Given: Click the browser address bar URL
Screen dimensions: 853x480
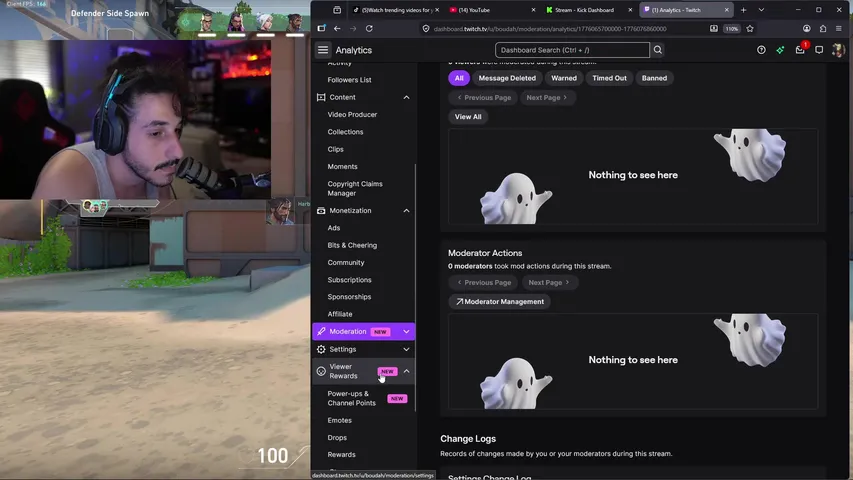Looking at the screenshot, I should click(549, 29).
